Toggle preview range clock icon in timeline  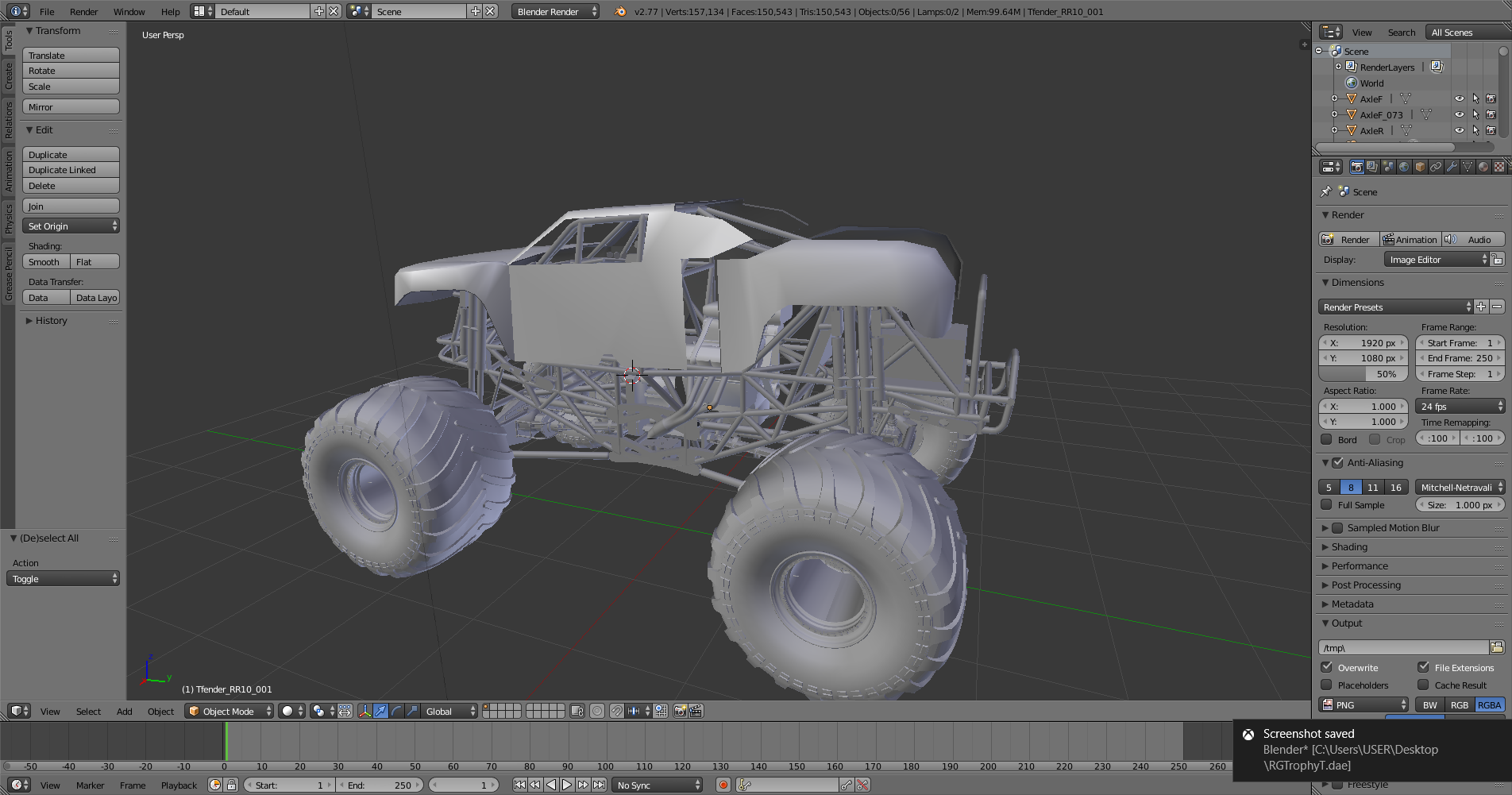coord(215,785)
